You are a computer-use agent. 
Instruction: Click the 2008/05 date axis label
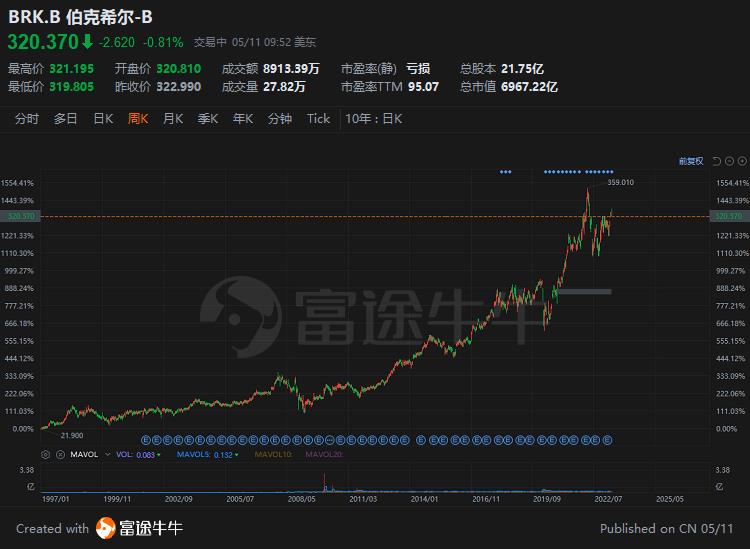pos(301,499)
